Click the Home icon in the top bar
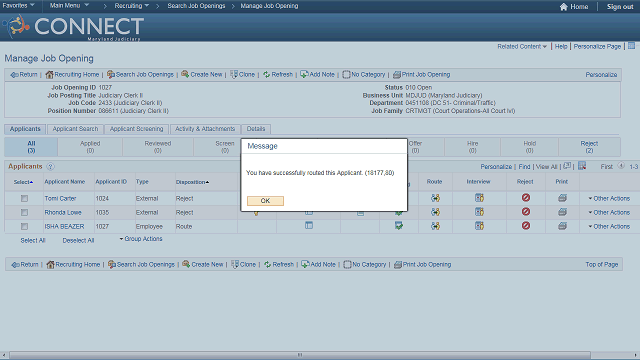 [563, 7]
